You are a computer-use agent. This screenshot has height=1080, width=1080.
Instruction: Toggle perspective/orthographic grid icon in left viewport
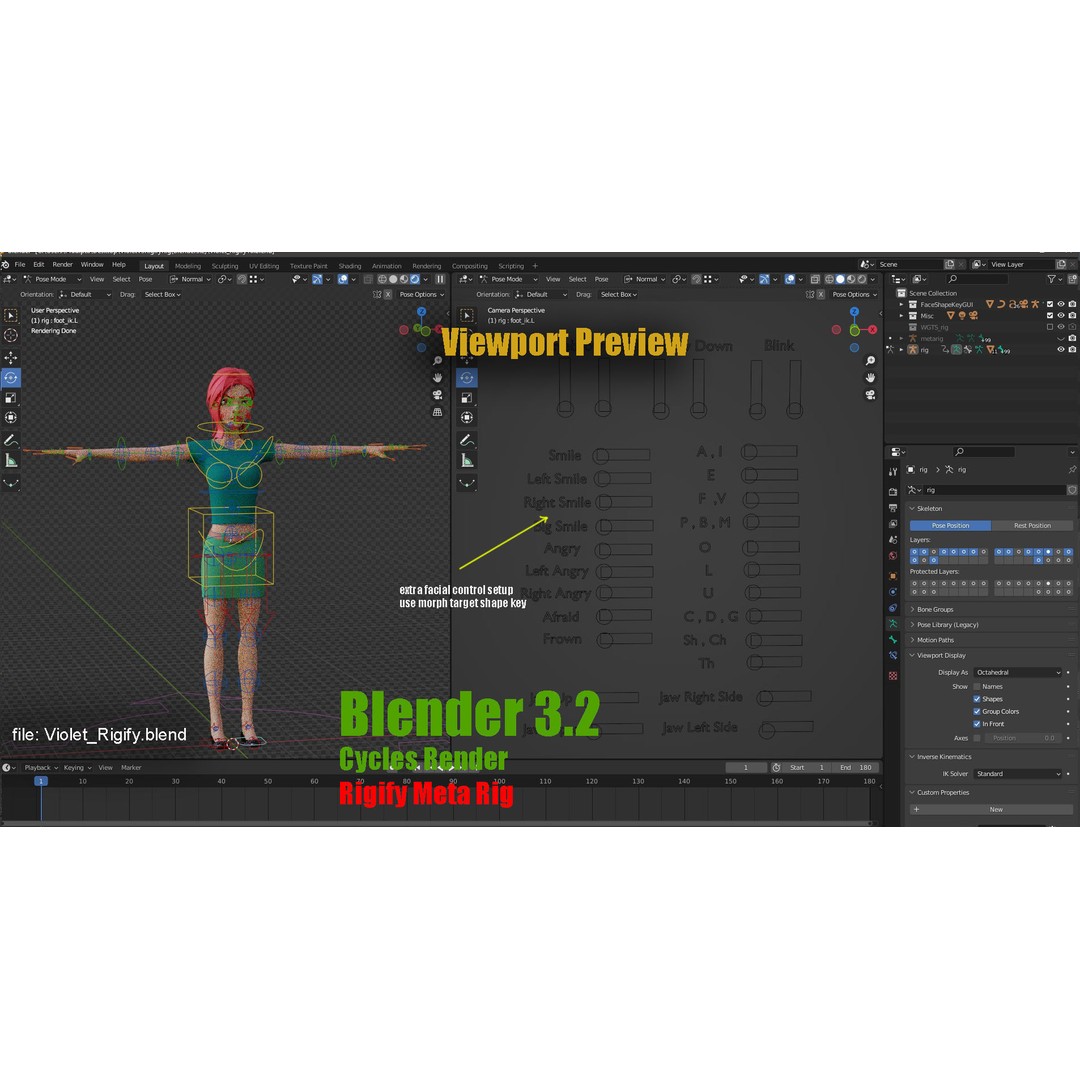(x=437, y=412)
